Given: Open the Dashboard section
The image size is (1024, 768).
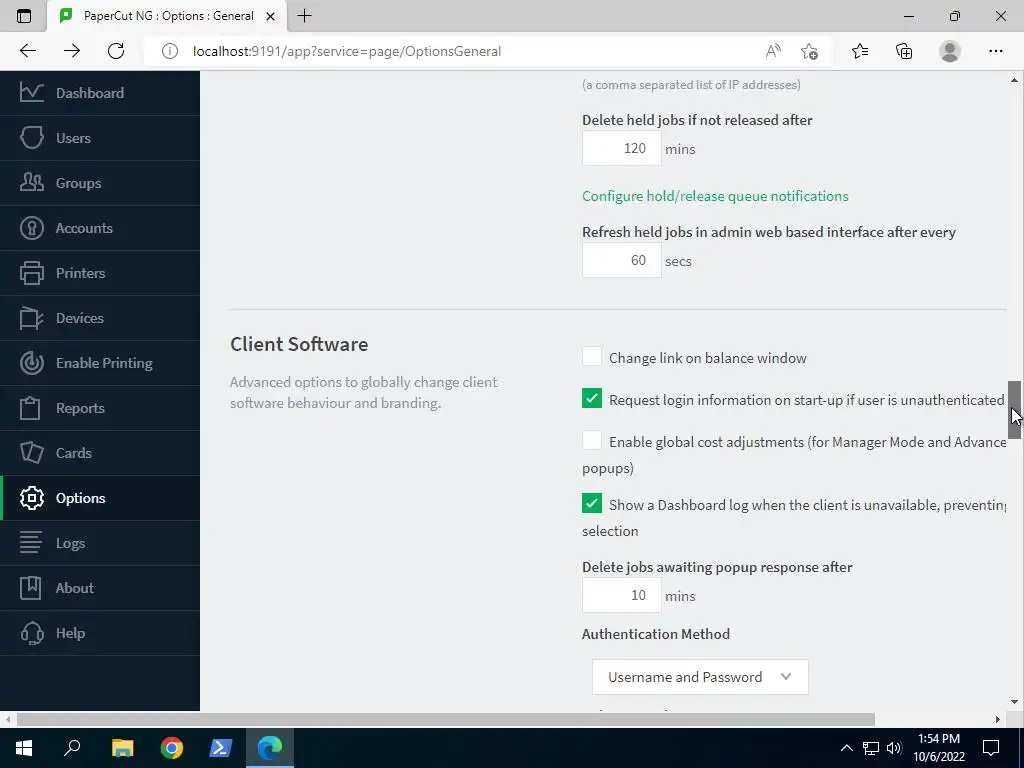Looking at the screenshot, I should pos(100,93).
